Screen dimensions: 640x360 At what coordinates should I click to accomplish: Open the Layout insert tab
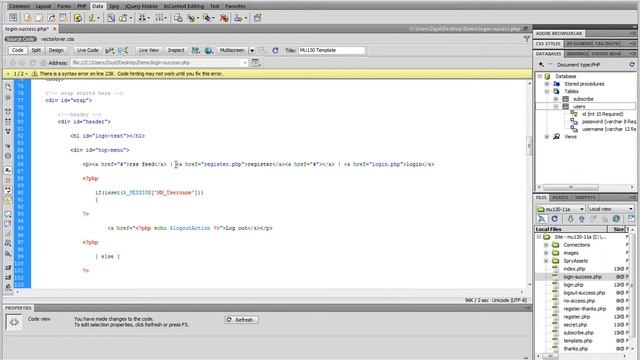(x=43, y=6)
